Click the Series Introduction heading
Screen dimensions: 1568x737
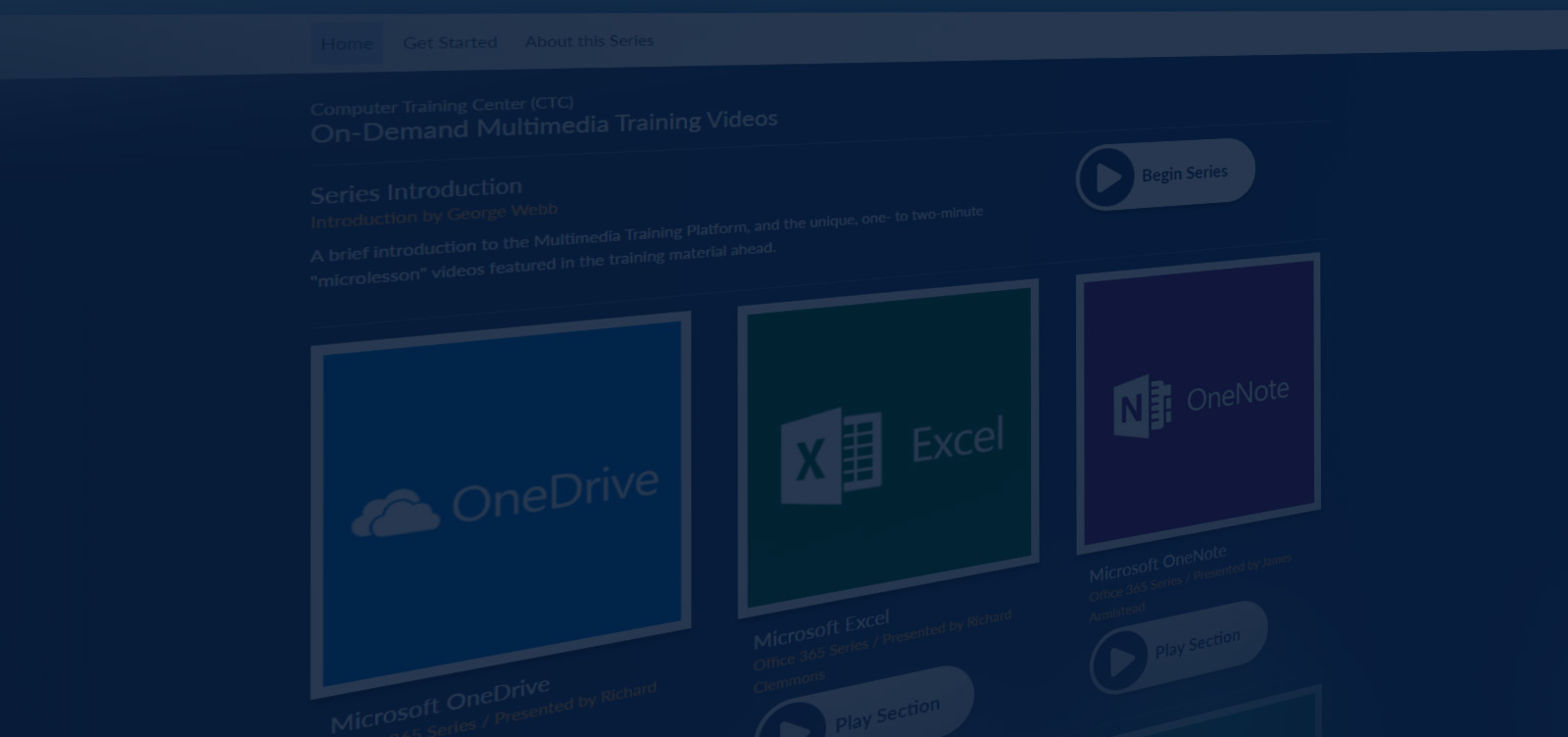(x=416, y=189)
